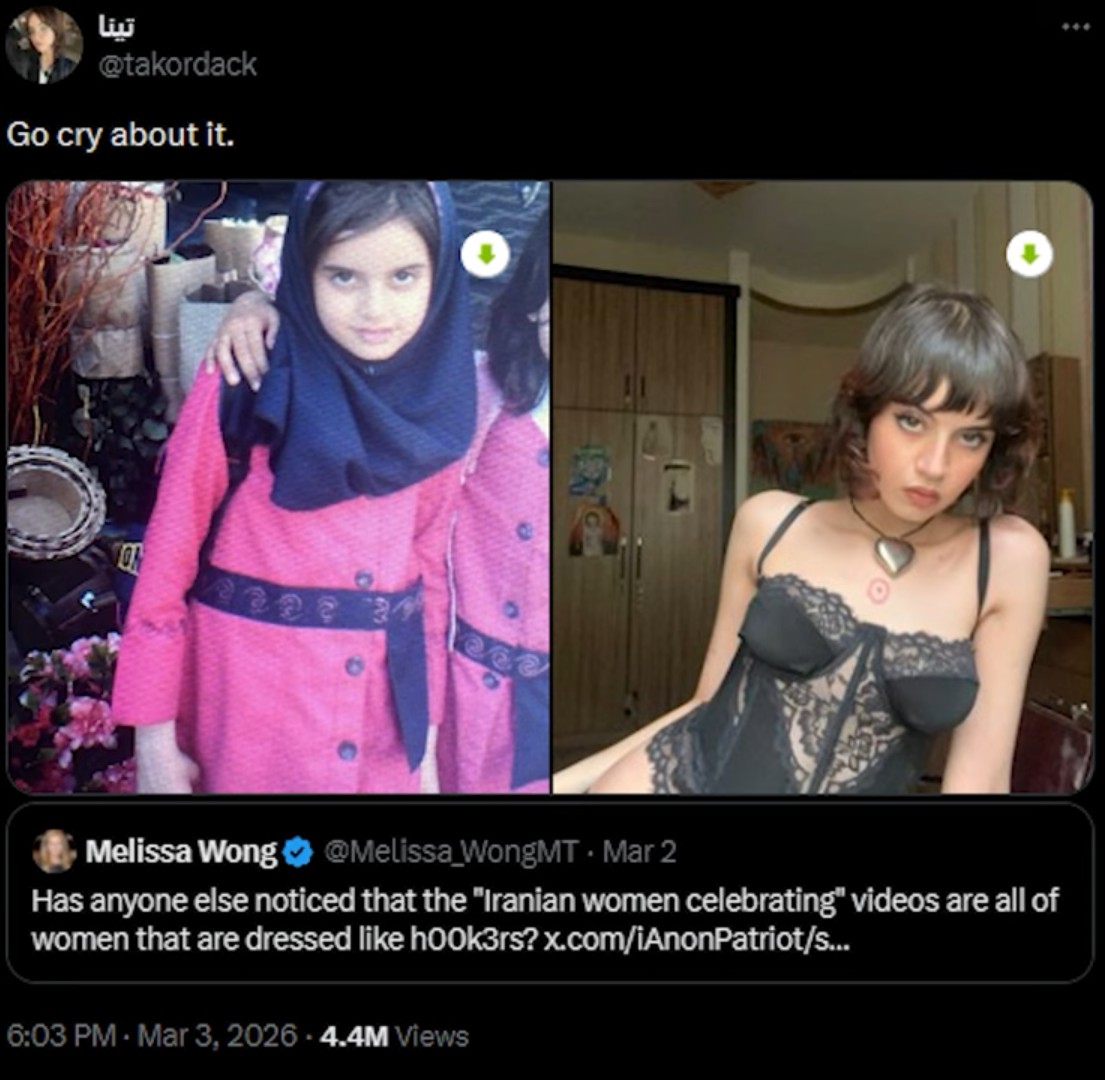The image size is (1105, 1080).
Task: Click the blue verified badge beside Melissa Wong
Action: coord(297,852)
